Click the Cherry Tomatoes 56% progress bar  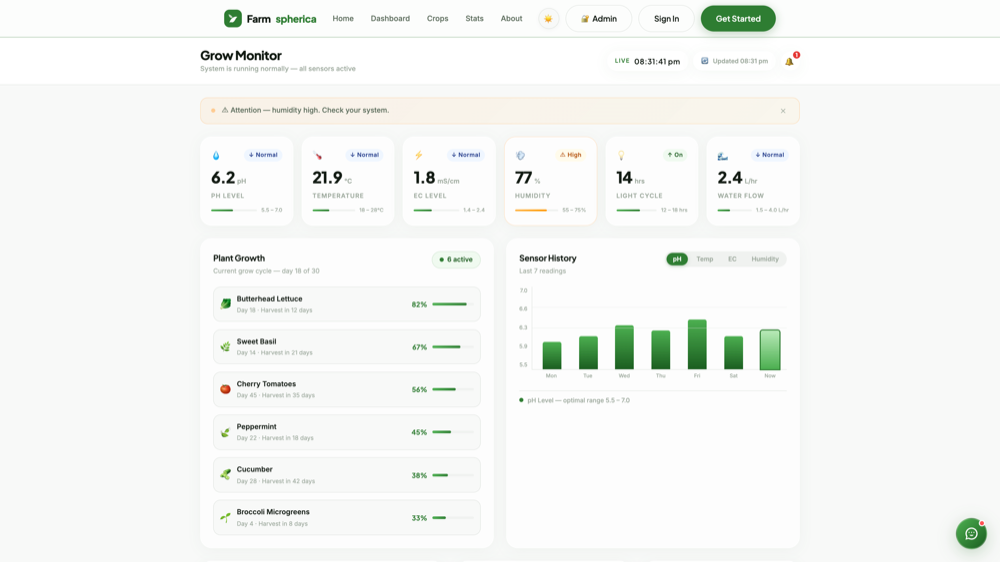click(453, 389)
